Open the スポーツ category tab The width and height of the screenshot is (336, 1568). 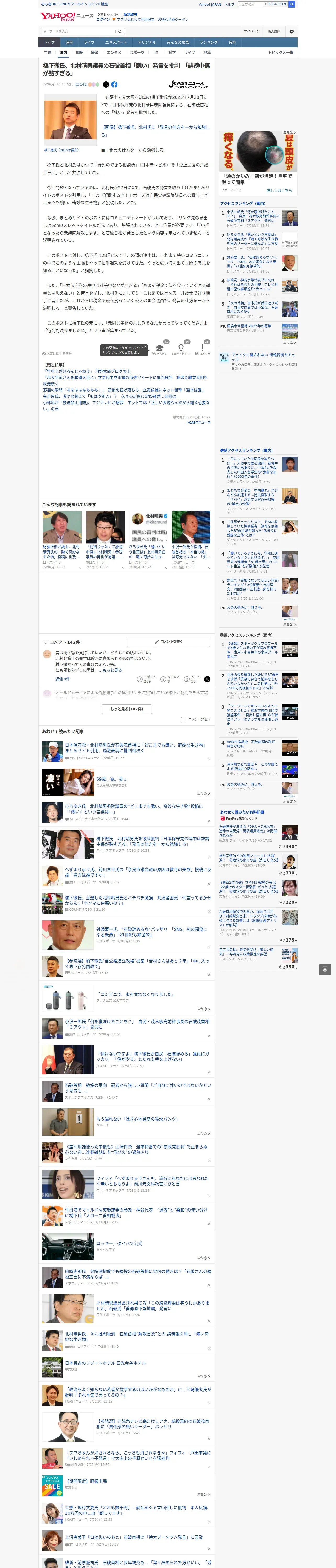click(137, 52)
